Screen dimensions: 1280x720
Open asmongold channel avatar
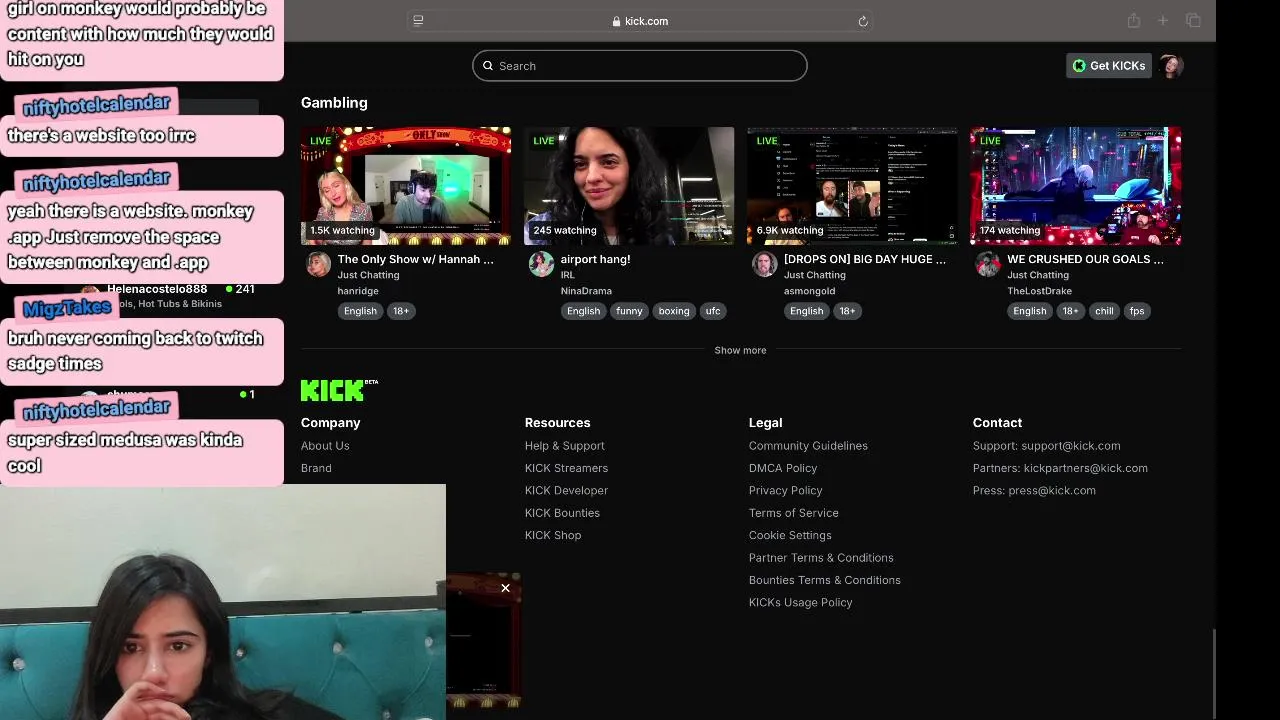tap(764, 264)
